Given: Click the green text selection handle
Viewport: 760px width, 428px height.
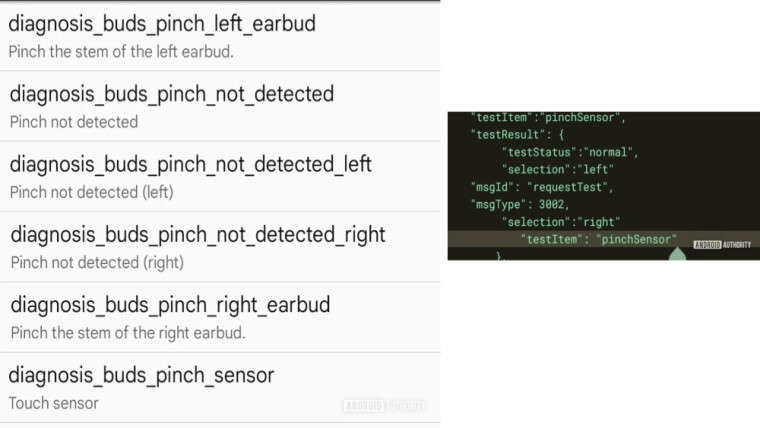Looking at the screenshot, I should 677,254.
